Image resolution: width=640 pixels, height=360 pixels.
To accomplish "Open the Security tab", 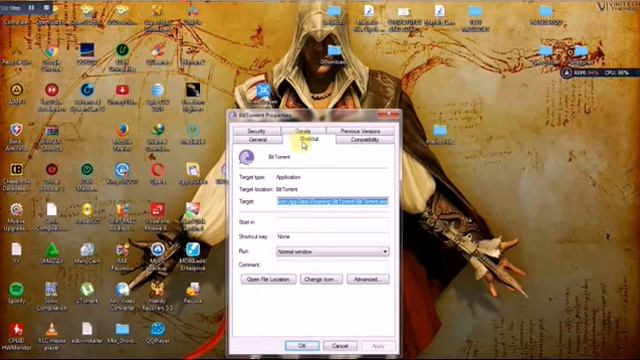I will coord(256,131).
